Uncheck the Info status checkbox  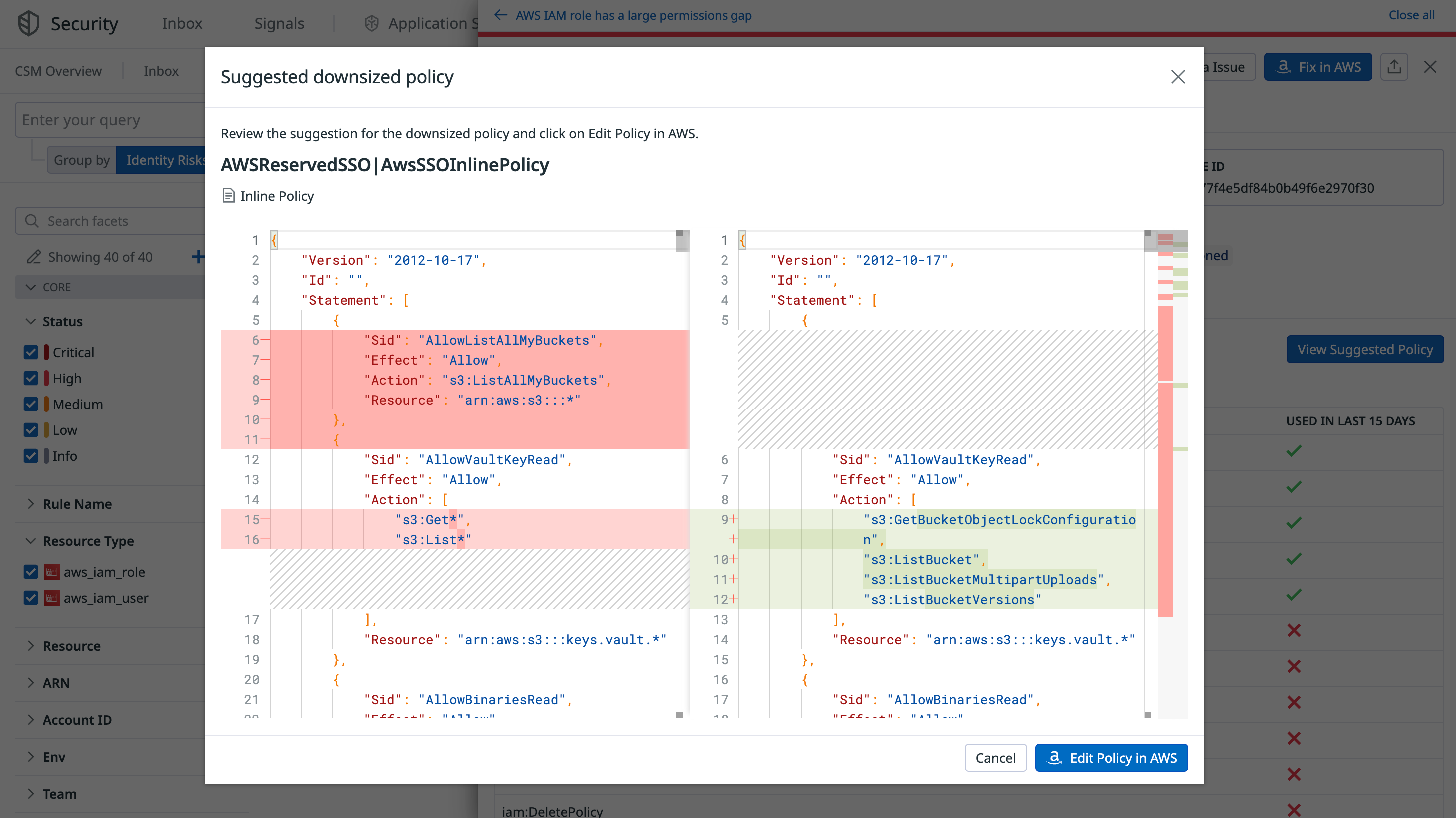click(x=31, y=456)
